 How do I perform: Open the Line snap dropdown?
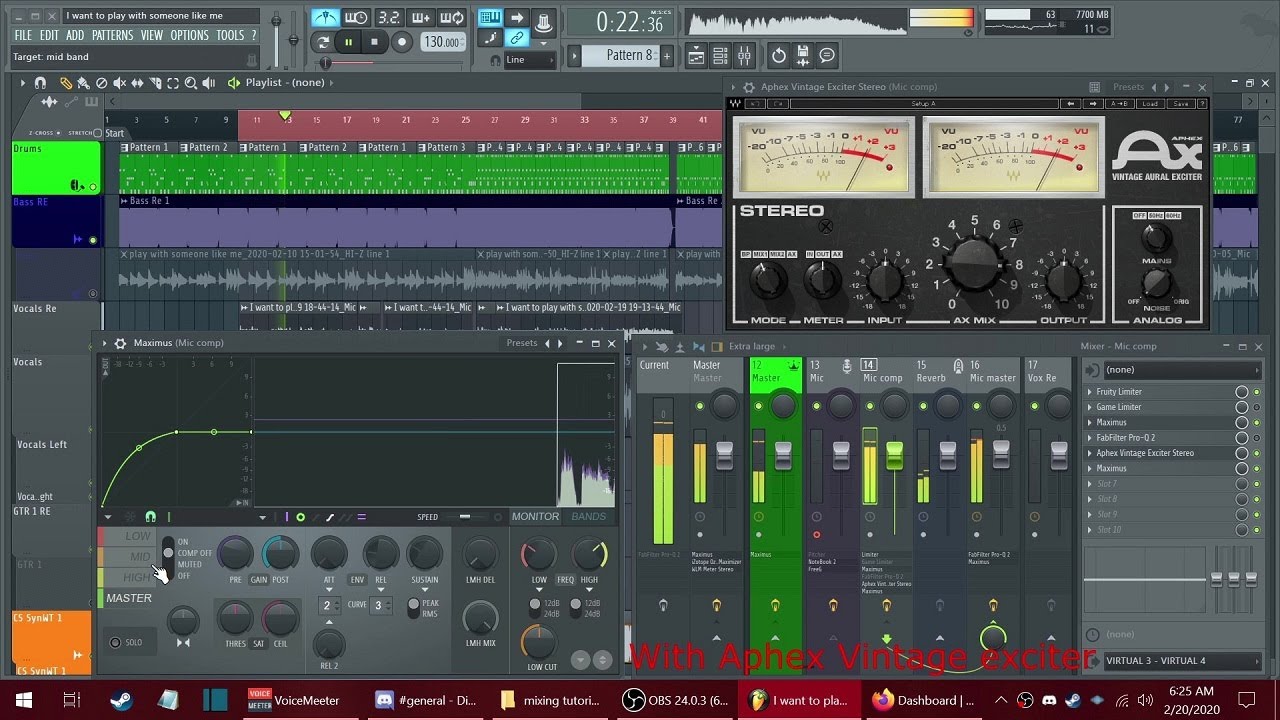529,60
